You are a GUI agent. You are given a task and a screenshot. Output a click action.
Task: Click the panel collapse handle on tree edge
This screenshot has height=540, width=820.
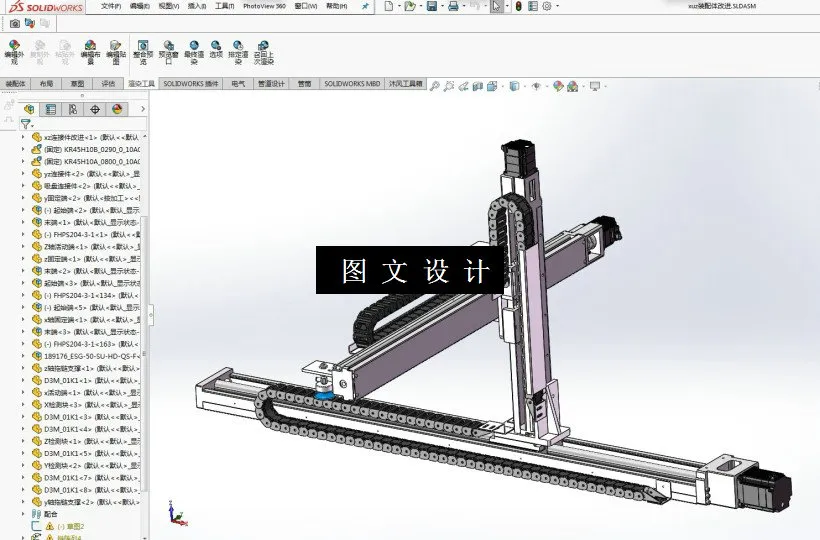tap(151, 315)
